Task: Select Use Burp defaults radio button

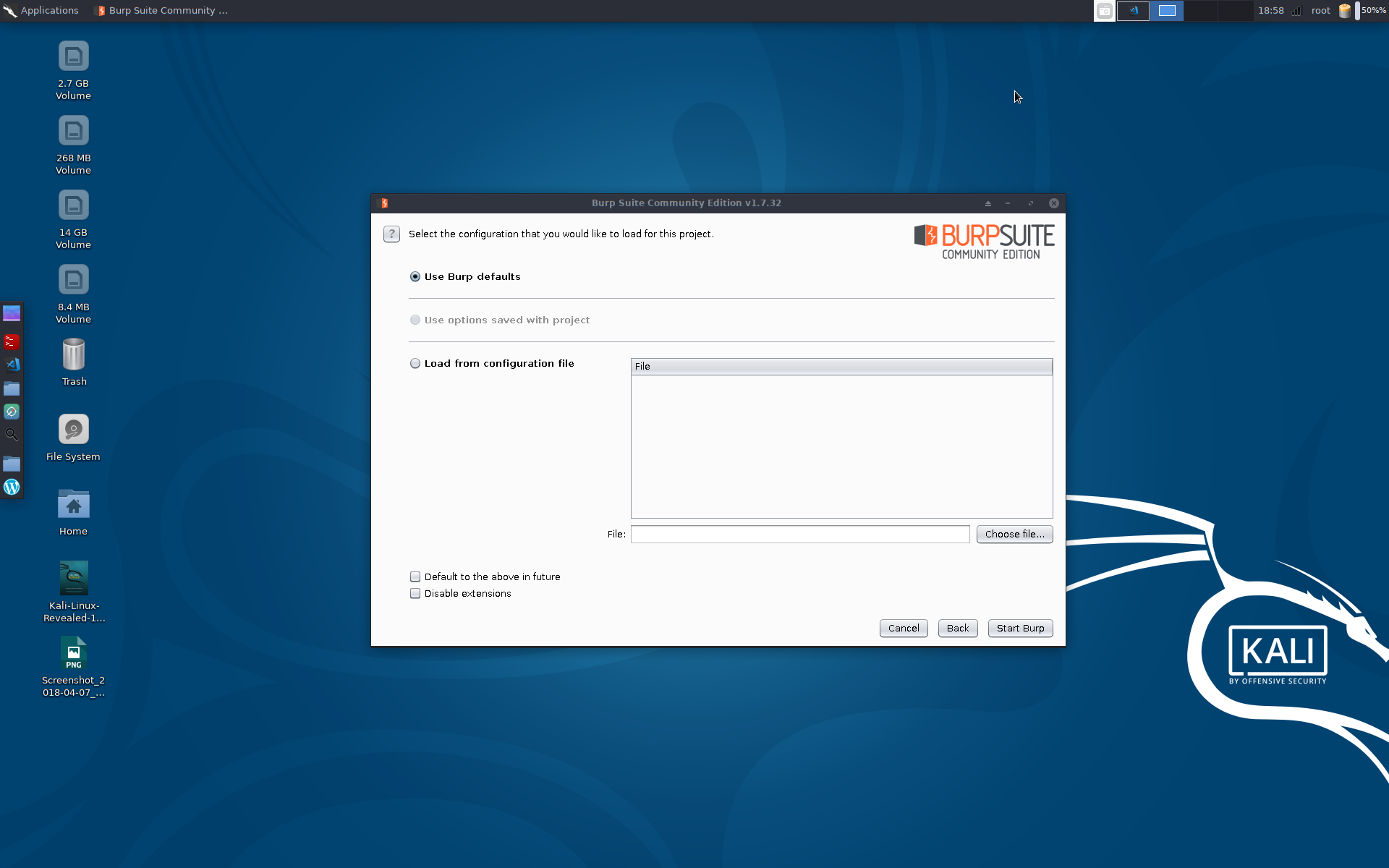Action: (415, 276)
